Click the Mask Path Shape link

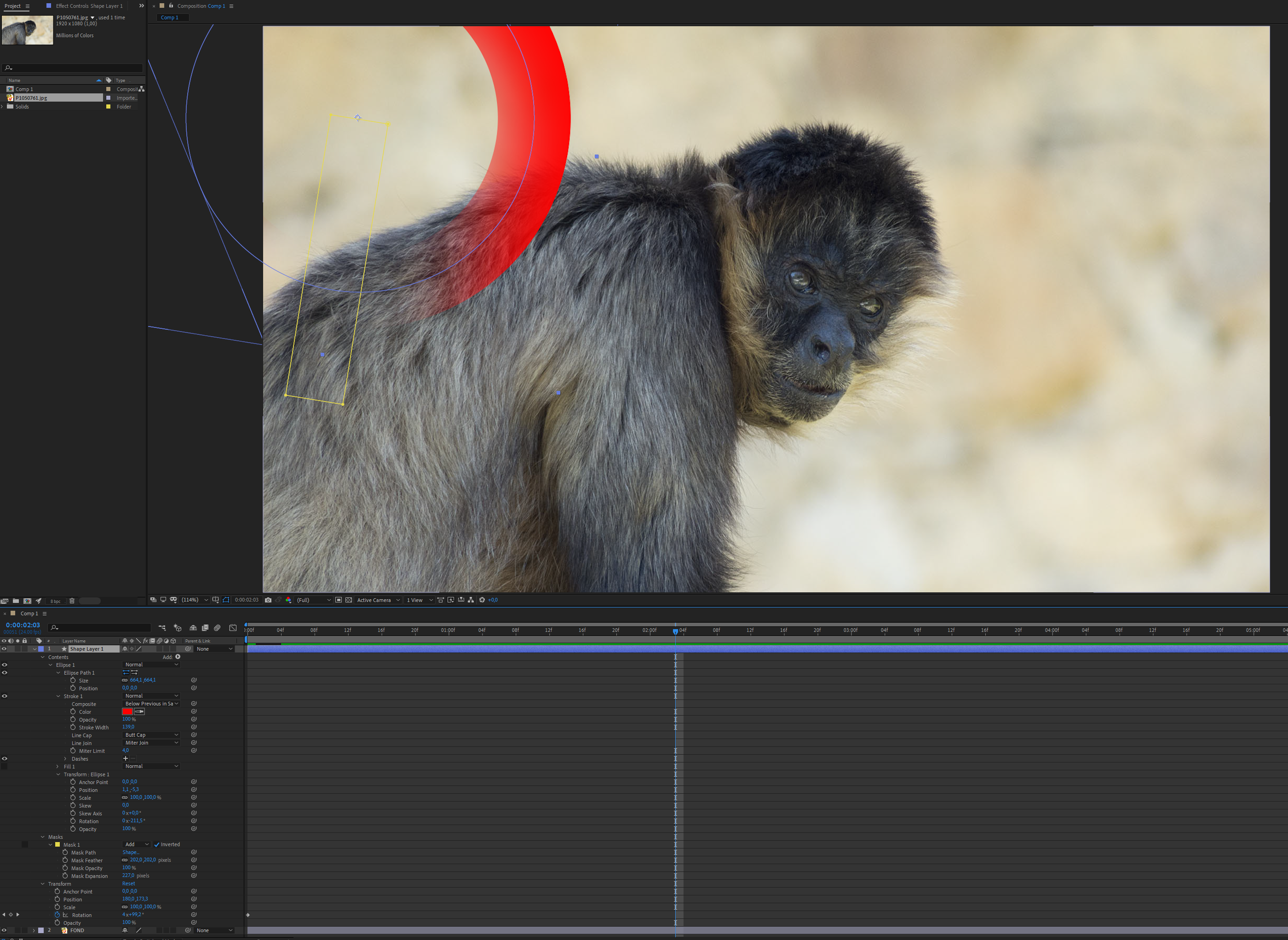click(130, 852)
